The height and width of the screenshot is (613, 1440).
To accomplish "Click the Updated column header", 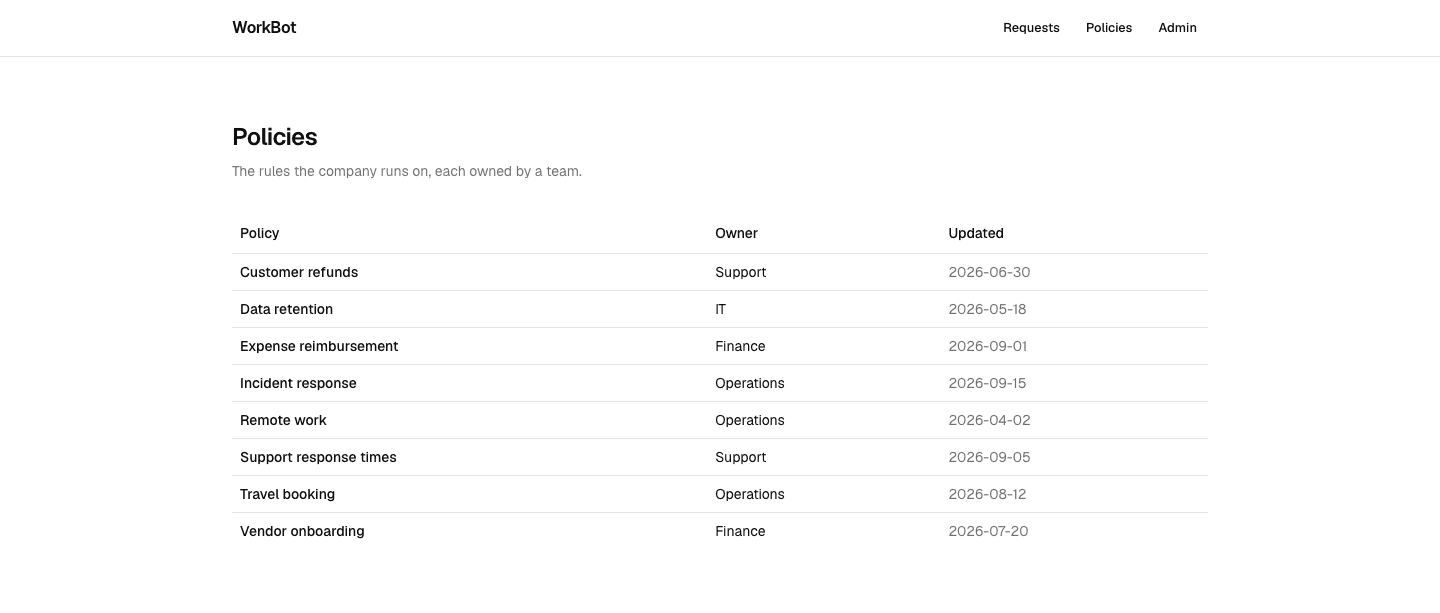I will (x=976, y=233).
